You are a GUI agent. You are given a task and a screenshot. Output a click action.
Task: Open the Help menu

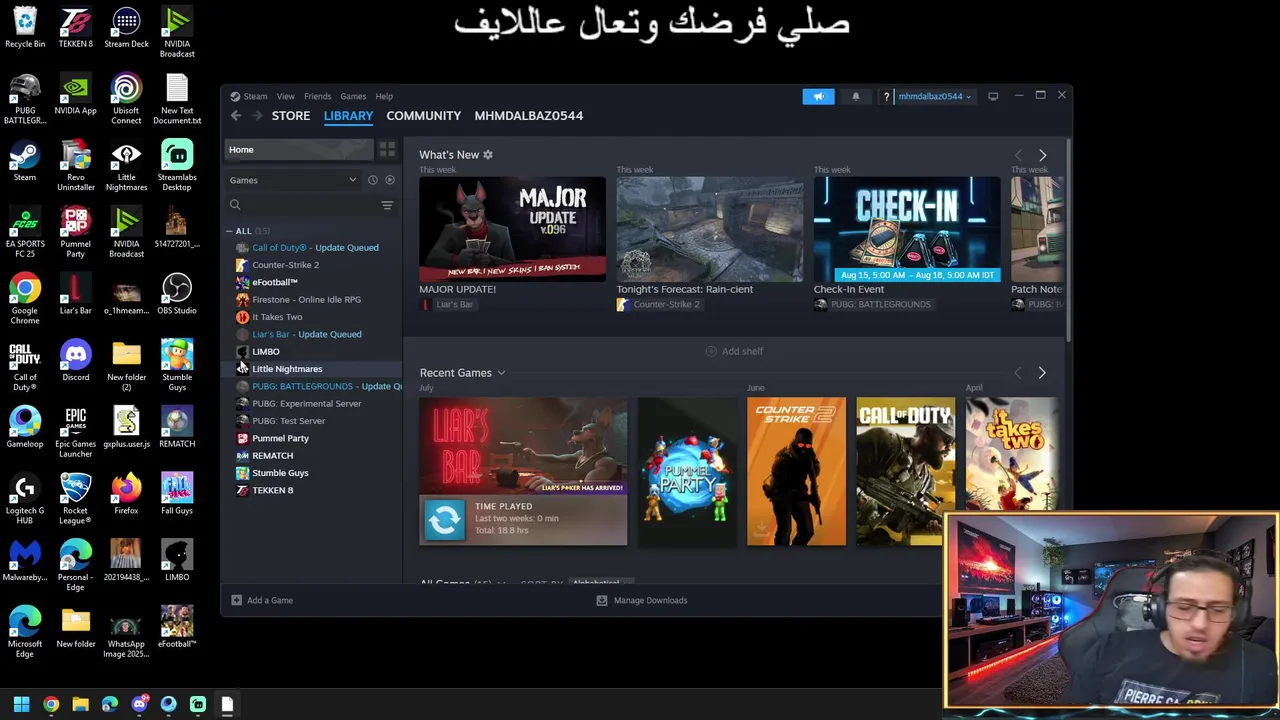click(384, 97)
